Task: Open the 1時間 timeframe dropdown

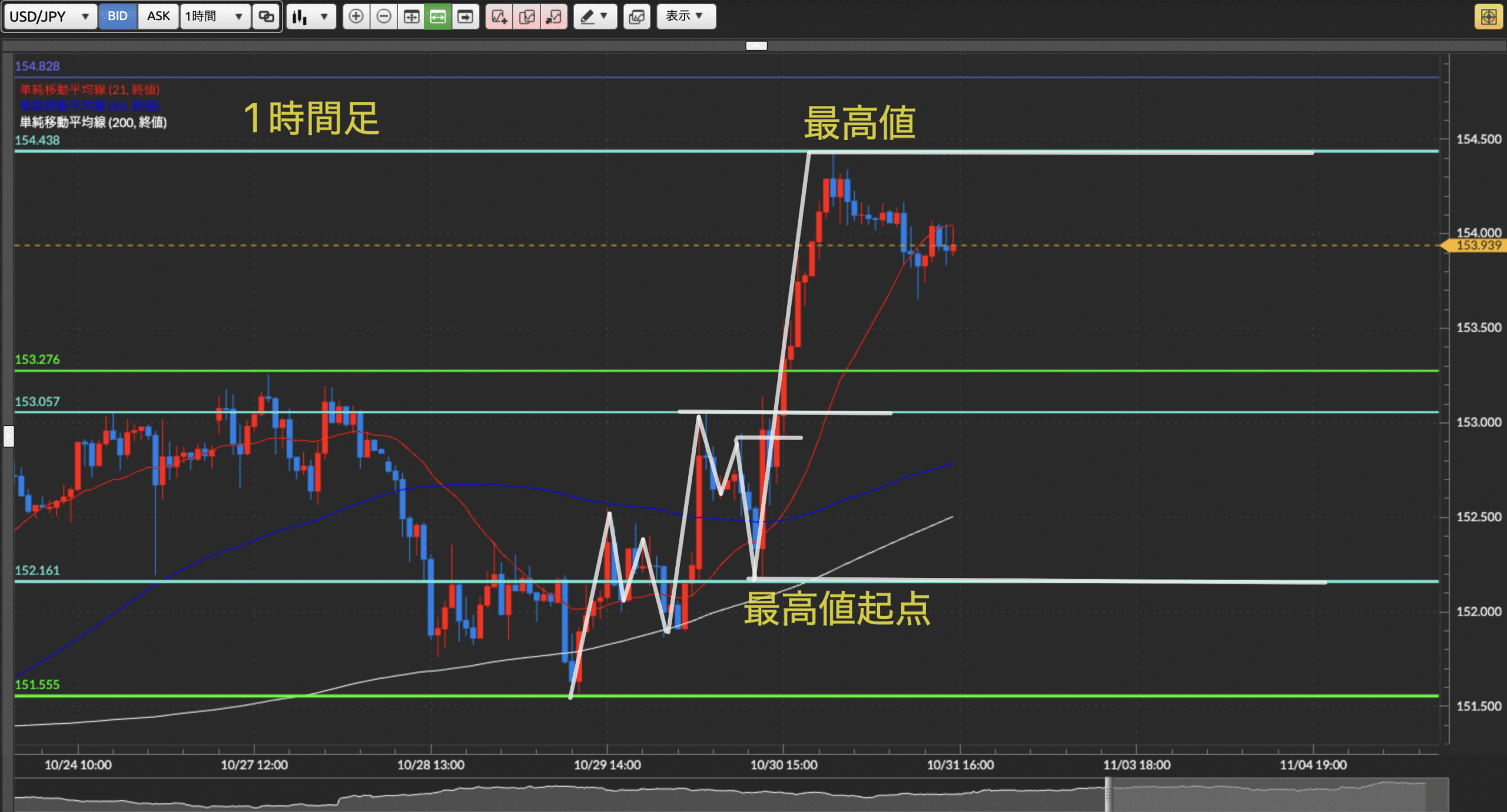Action: point(214,16)
